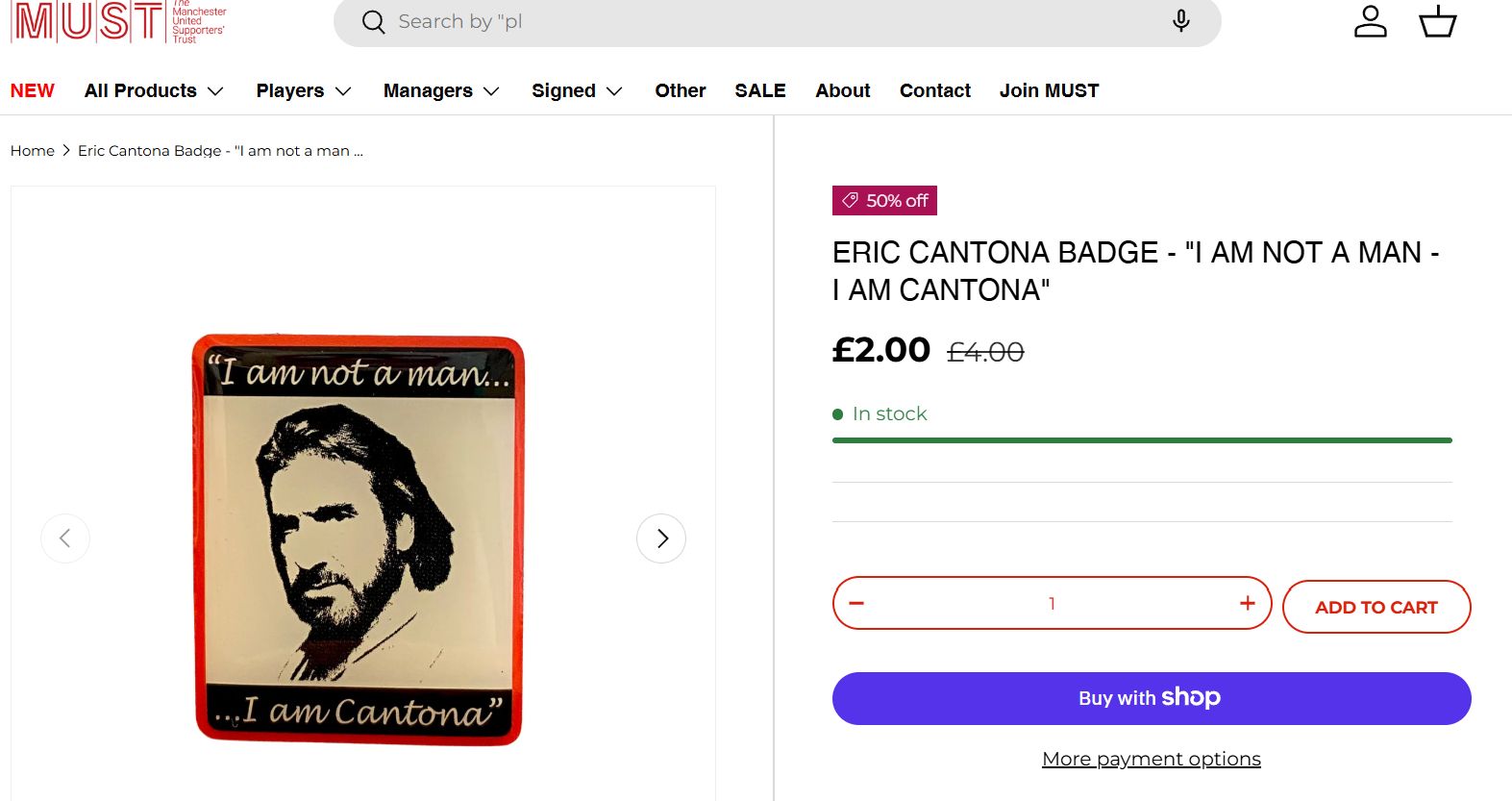Open the shopping basket icon

click(1438, 21)
